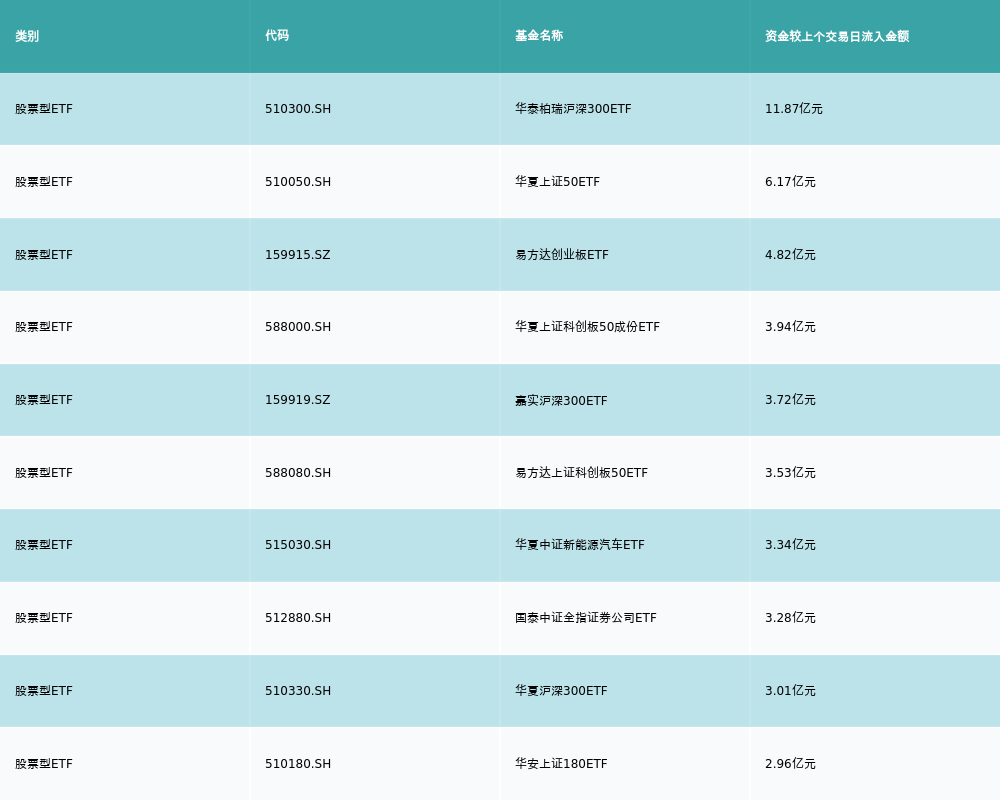Click 股票型ETF in the 588000.SH row
The image size is (1000, 800).
44,327
